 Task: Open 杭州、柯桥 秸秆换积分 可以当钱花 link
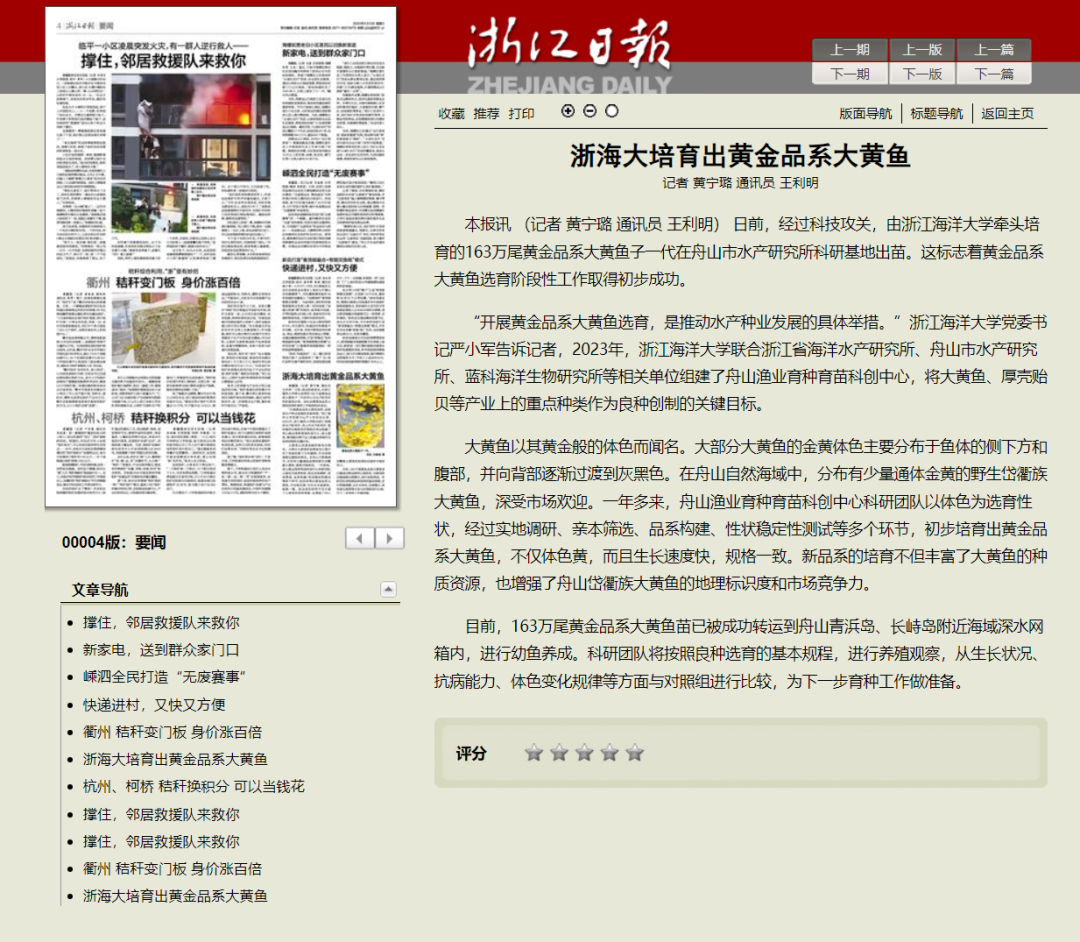[x=194, y=786]
